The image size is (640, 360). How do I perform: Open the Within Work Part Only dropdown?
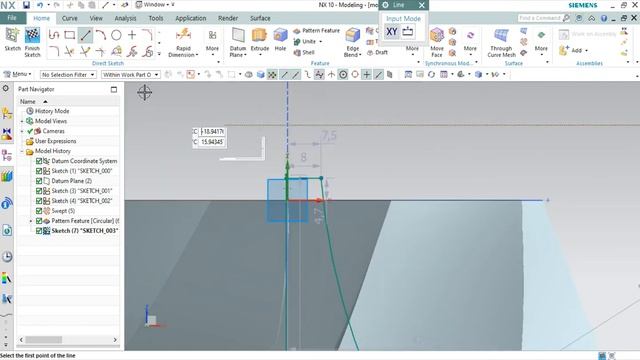pyautogui.click(x=131, y=75)
